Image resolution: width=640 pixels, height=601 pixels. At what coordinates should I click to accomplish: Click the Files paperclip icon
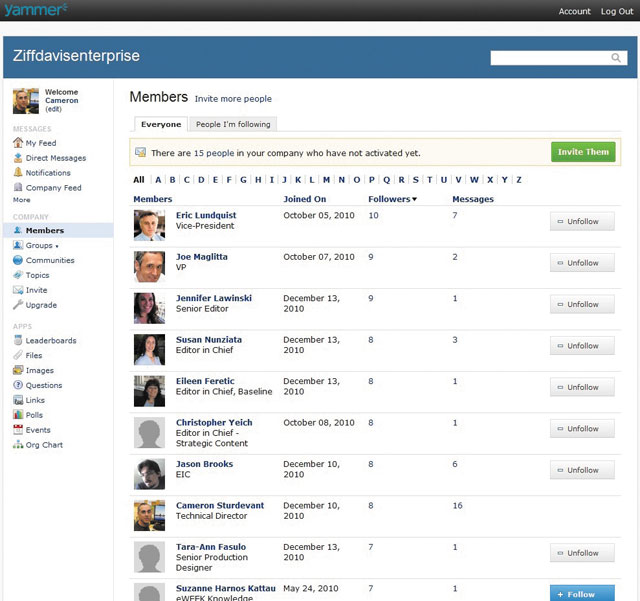[18, 355]
